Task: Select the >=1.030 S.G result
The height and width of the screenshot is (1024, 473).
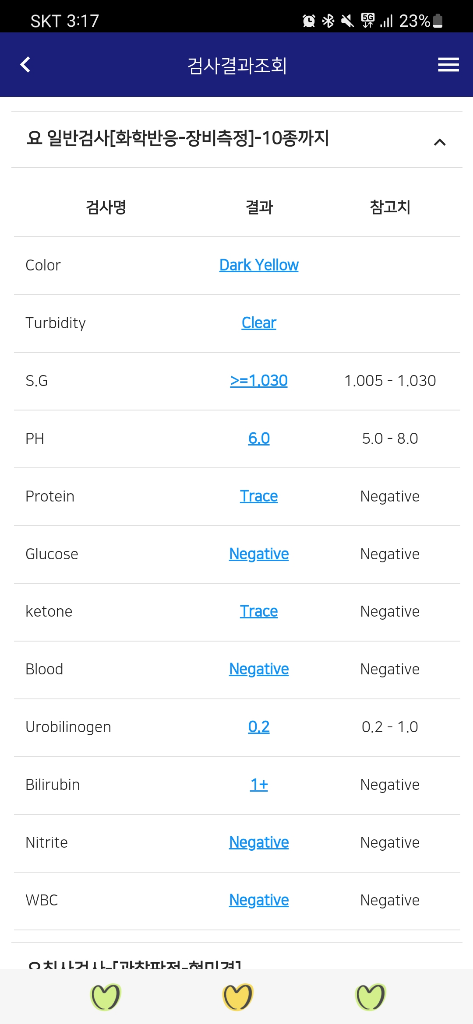Action: point(259,381)
